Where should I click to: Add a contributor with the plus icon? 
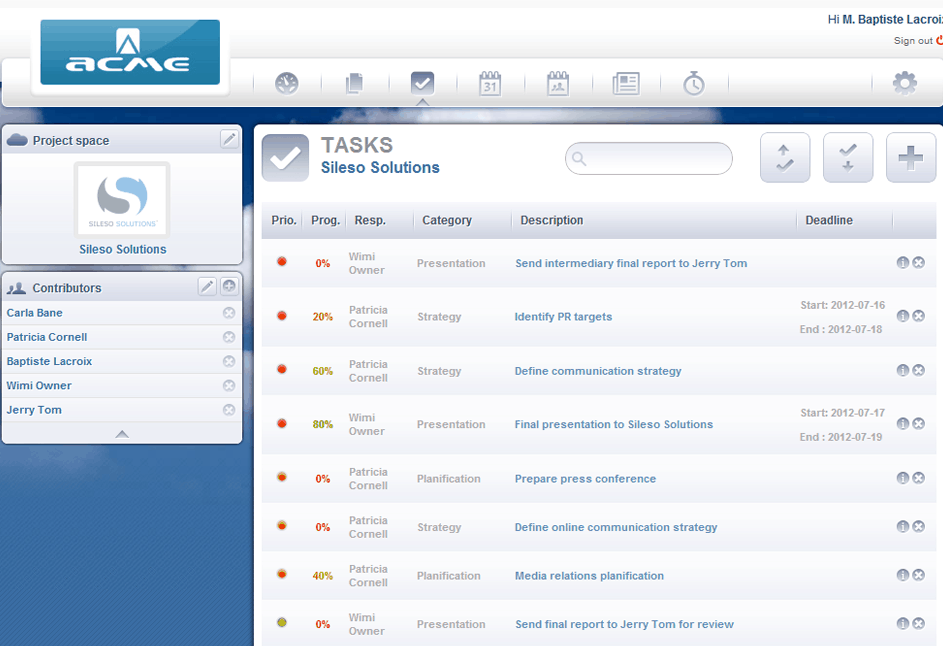point(229,287)
